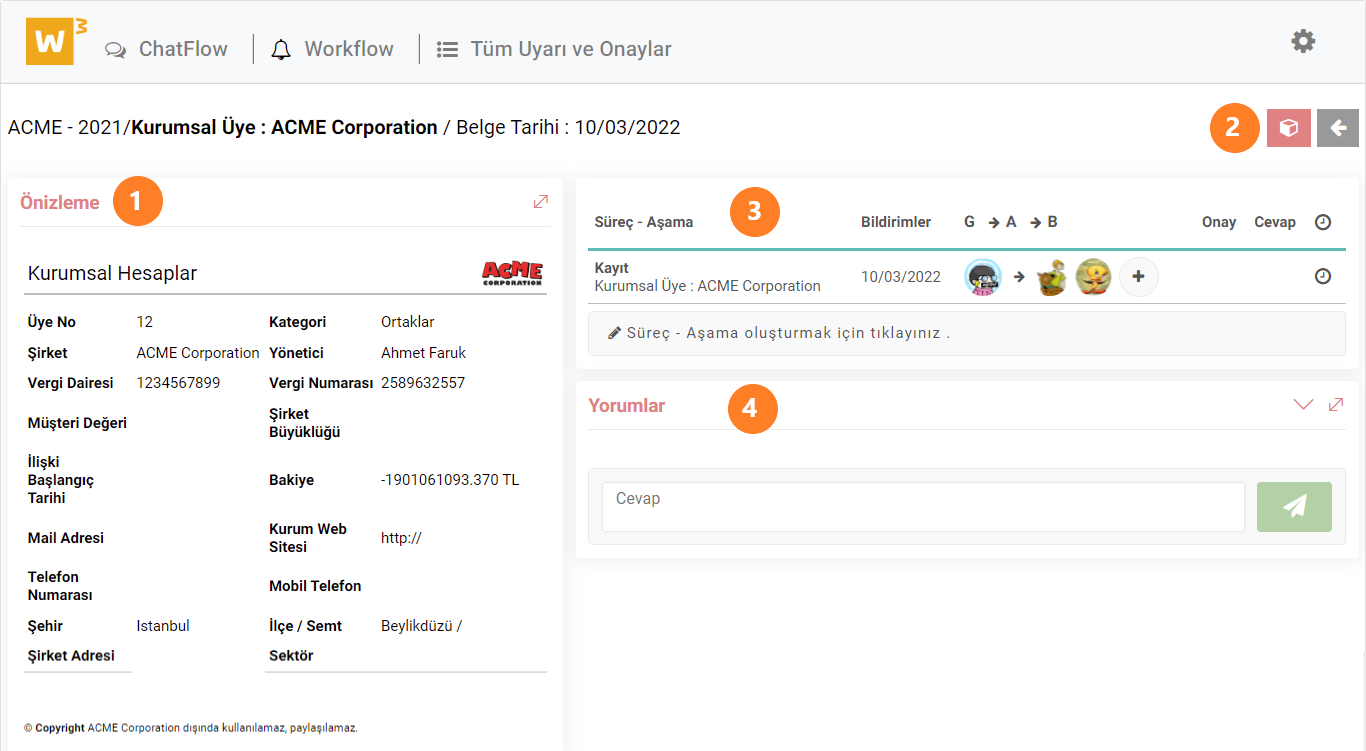
Task: Click the 'Müşteri Değeri' field label
Action: pyautogui.click(x=77, y=423)
